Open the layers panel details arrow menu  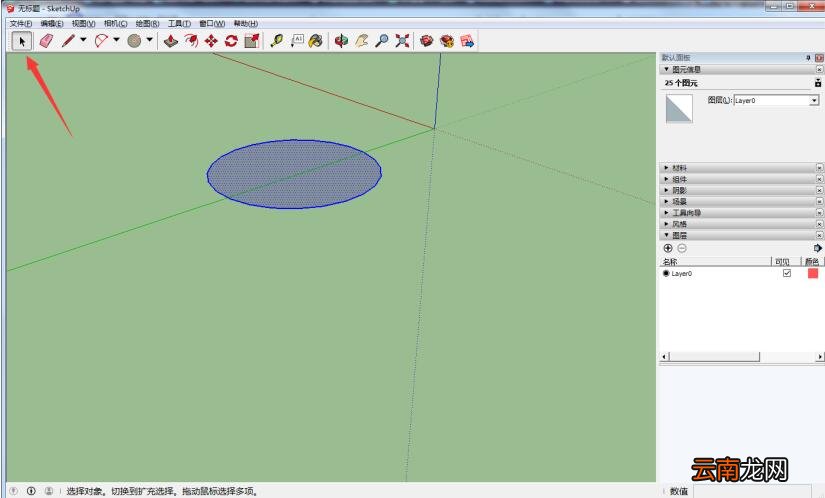coord(818,248)
